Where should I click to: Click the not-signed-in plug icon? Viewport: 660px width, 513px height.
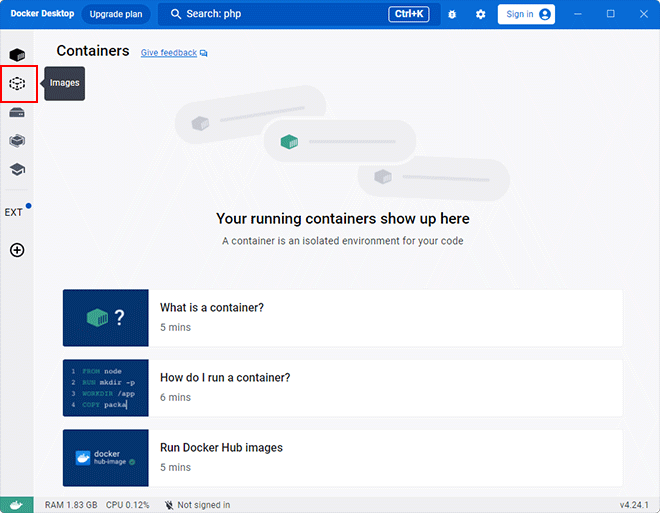(x=169, y=505)
